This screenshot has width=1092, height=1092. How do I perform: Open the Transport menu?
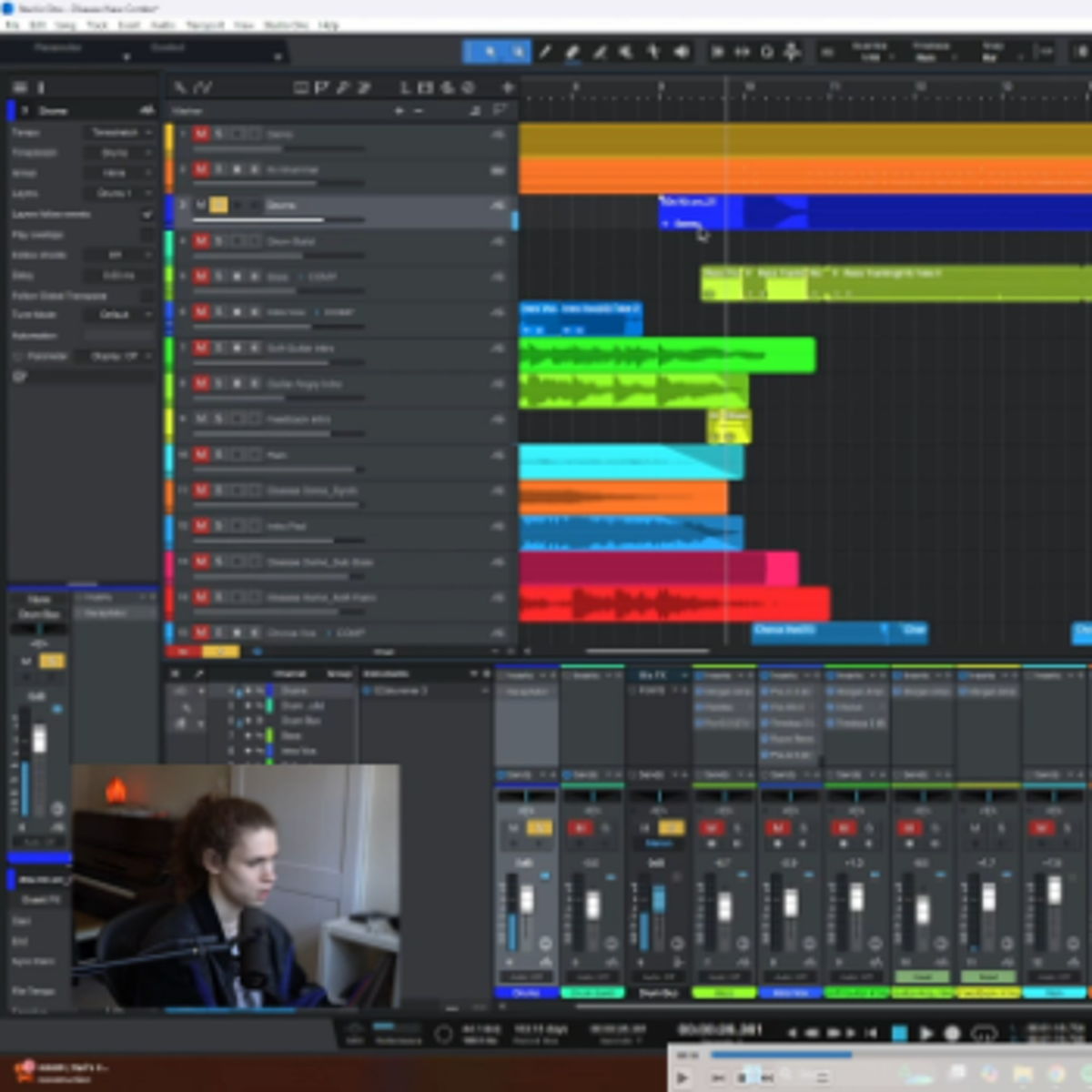[x=205, y=25]
